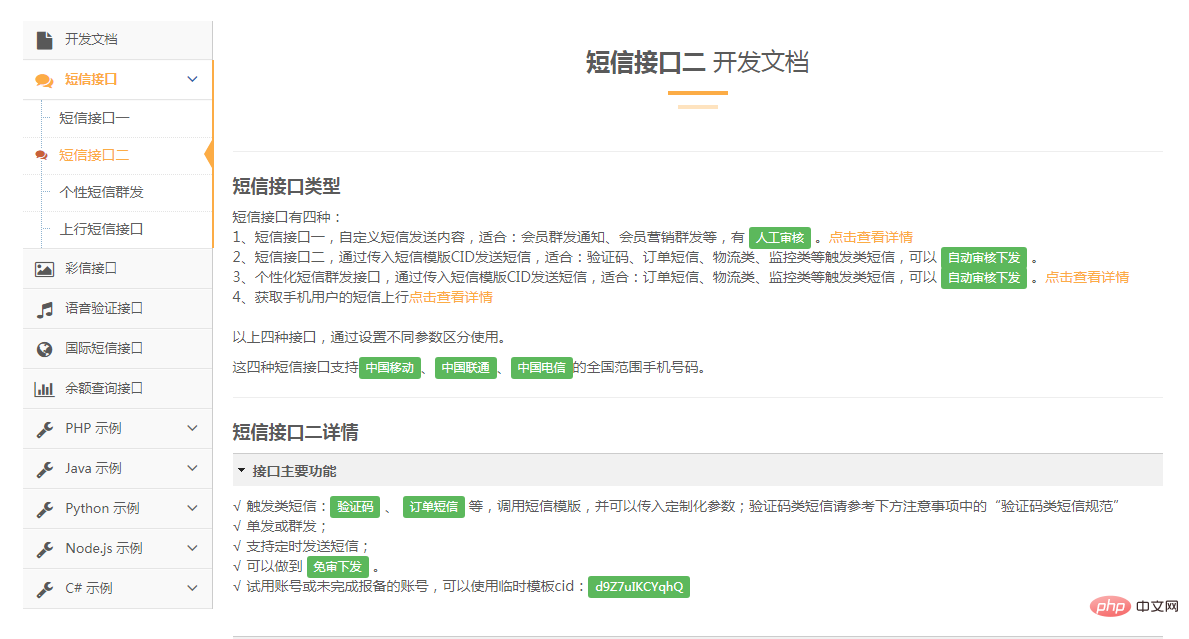Viewport: 1189px width, 639px height.
Task: Click the 余额查询接口 bar chart icon
Action: [x=44, y=389]
